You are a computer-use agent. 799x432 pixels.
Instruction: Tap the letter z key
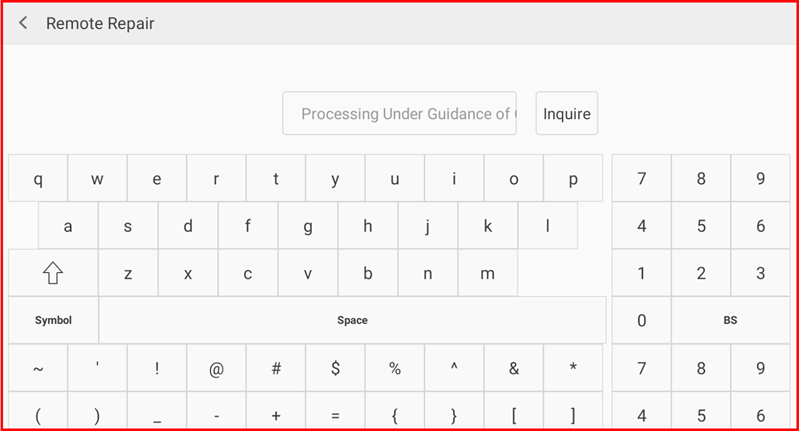pos(128,273)
